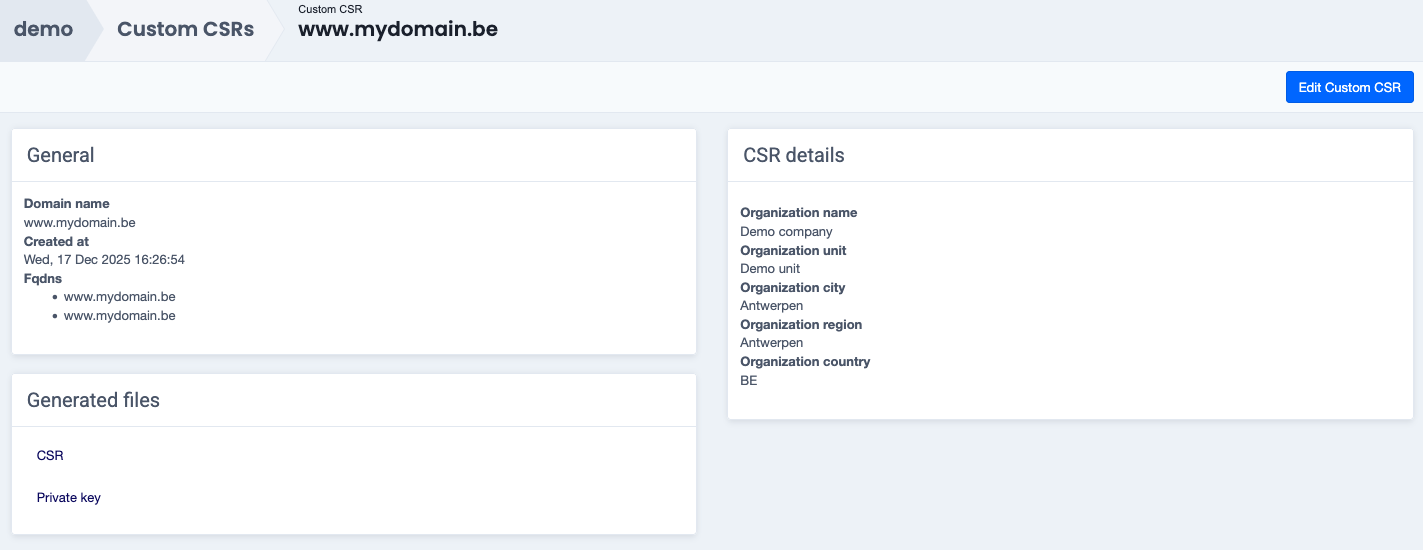1423x550 pixels.
Task: Click the Generated files panel heading
Action: pyautogui.click(x=93, y=400)
